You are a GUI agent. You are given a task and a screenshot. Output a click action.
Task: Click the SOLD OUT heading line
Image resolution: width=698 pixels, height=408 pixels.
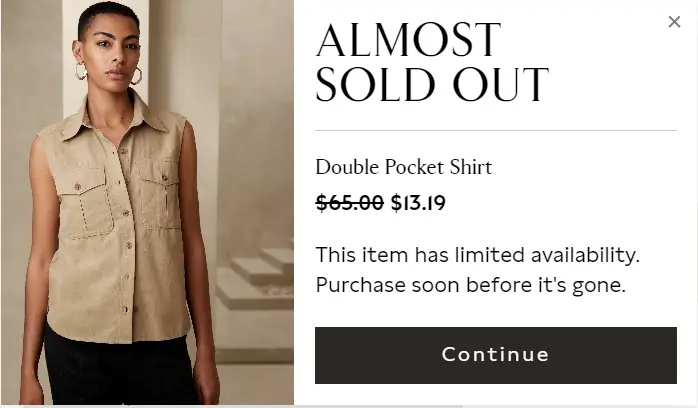pos(432,86)
